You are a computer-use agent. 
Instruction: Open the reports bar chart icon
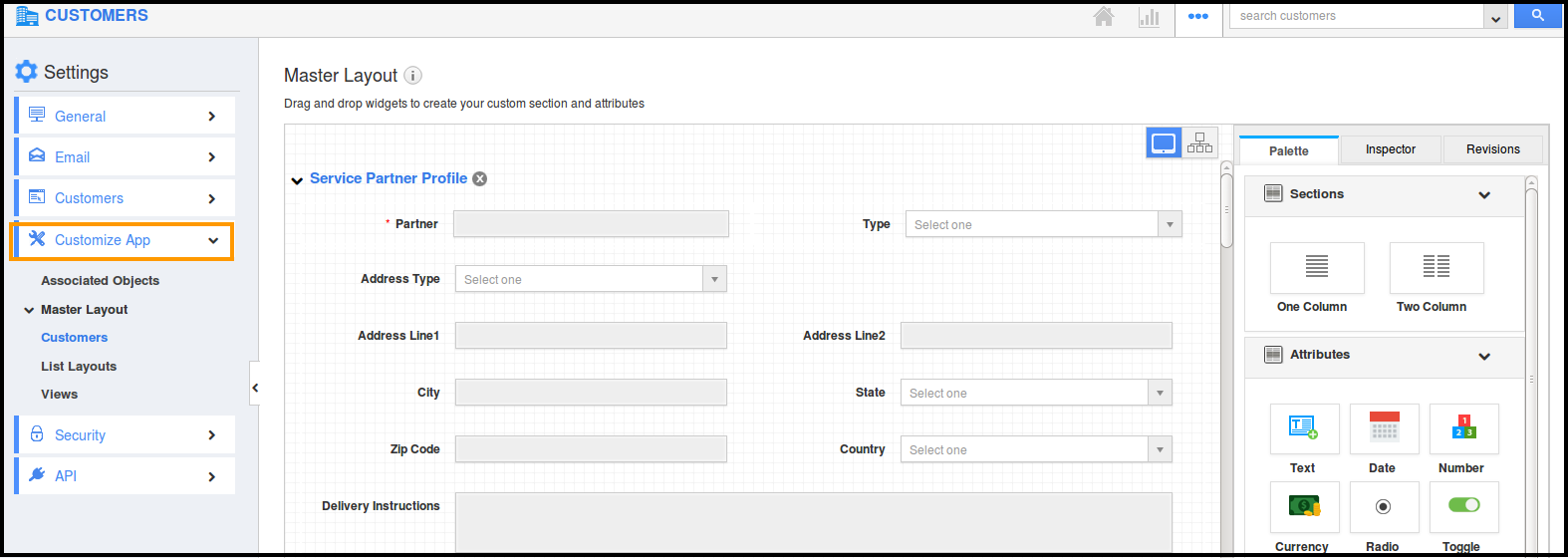click(1149, 17)
